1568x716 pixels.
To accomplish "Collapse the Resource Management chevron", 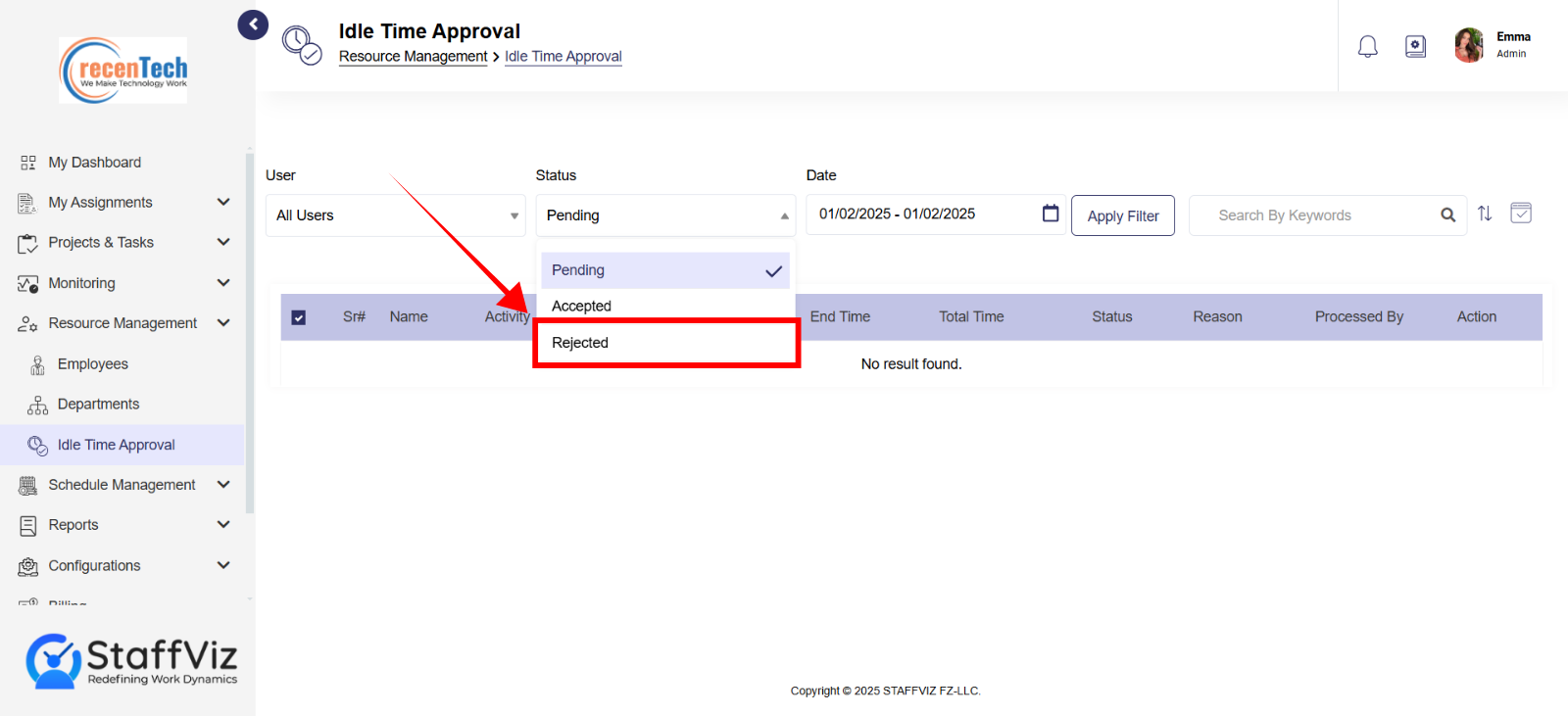I will coord(223,322).
